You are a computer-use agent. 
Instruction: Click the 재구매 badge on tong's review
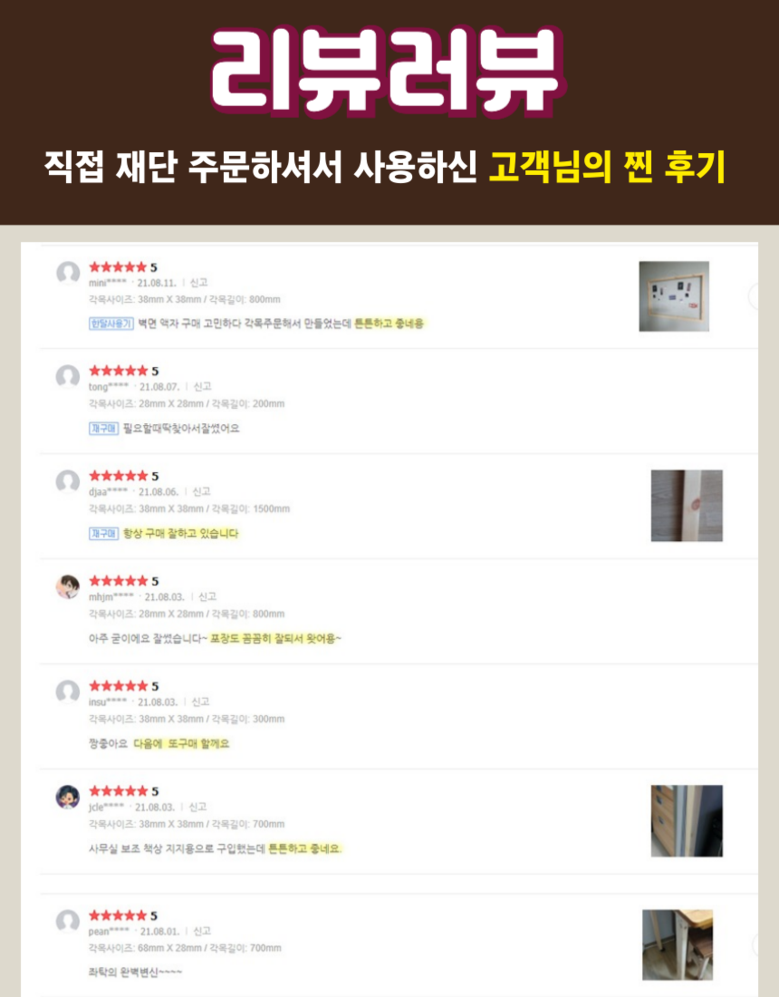click(104, 429)
